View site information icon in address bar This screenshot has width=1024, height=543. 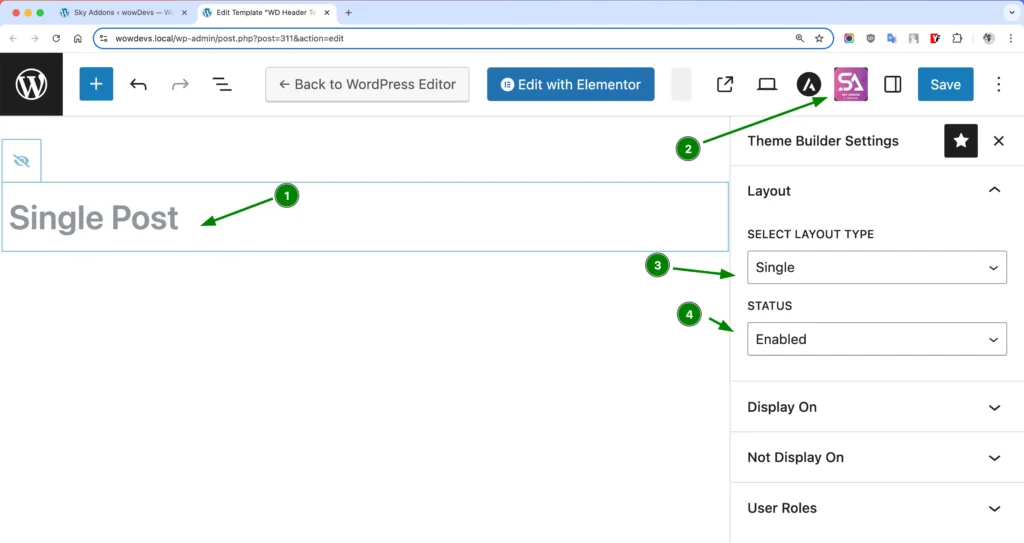[x=104, y=39]
